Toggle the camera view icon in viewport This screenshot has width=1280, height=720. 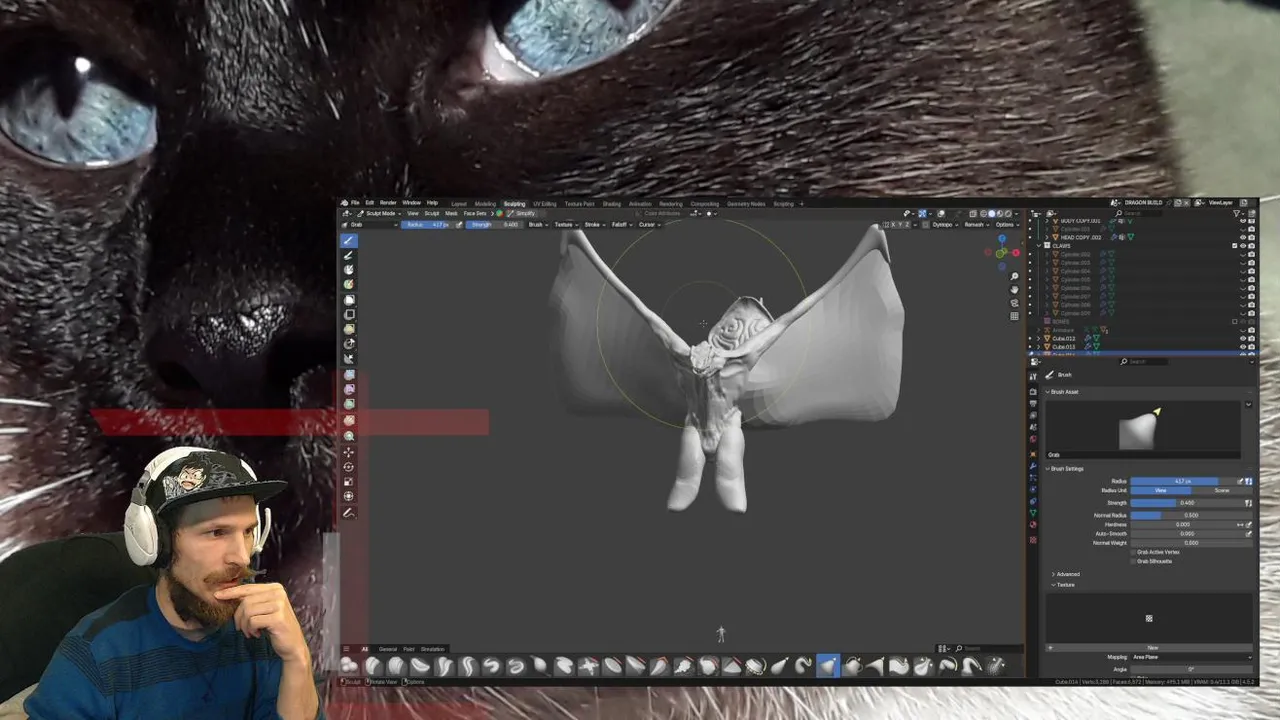[x=1014, y=302]
